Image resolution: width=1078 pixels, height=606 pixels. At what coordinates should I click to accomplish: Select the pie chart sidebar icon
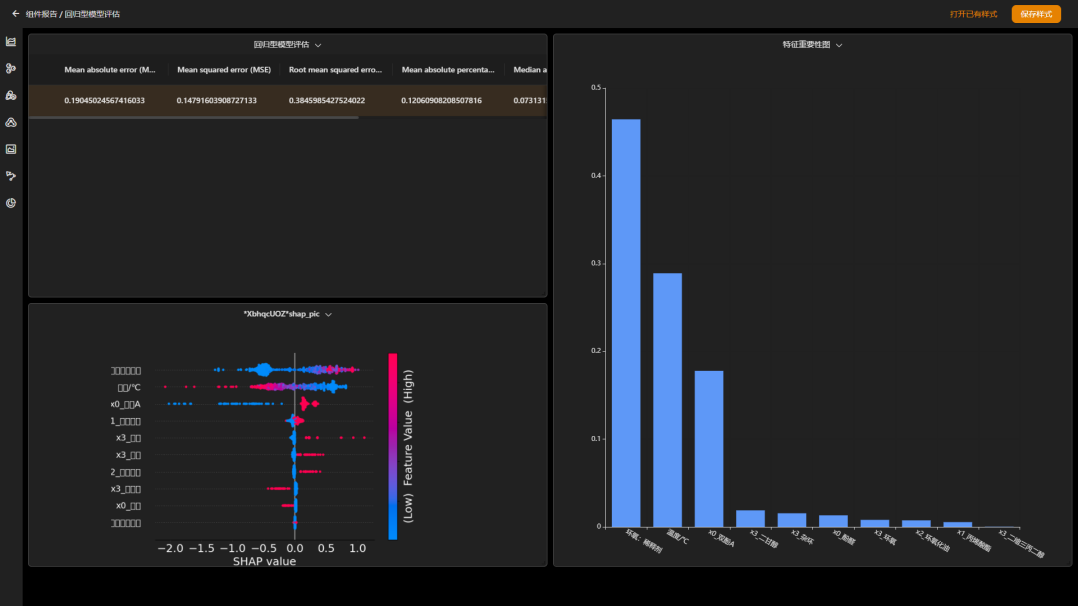pos(11,203)
